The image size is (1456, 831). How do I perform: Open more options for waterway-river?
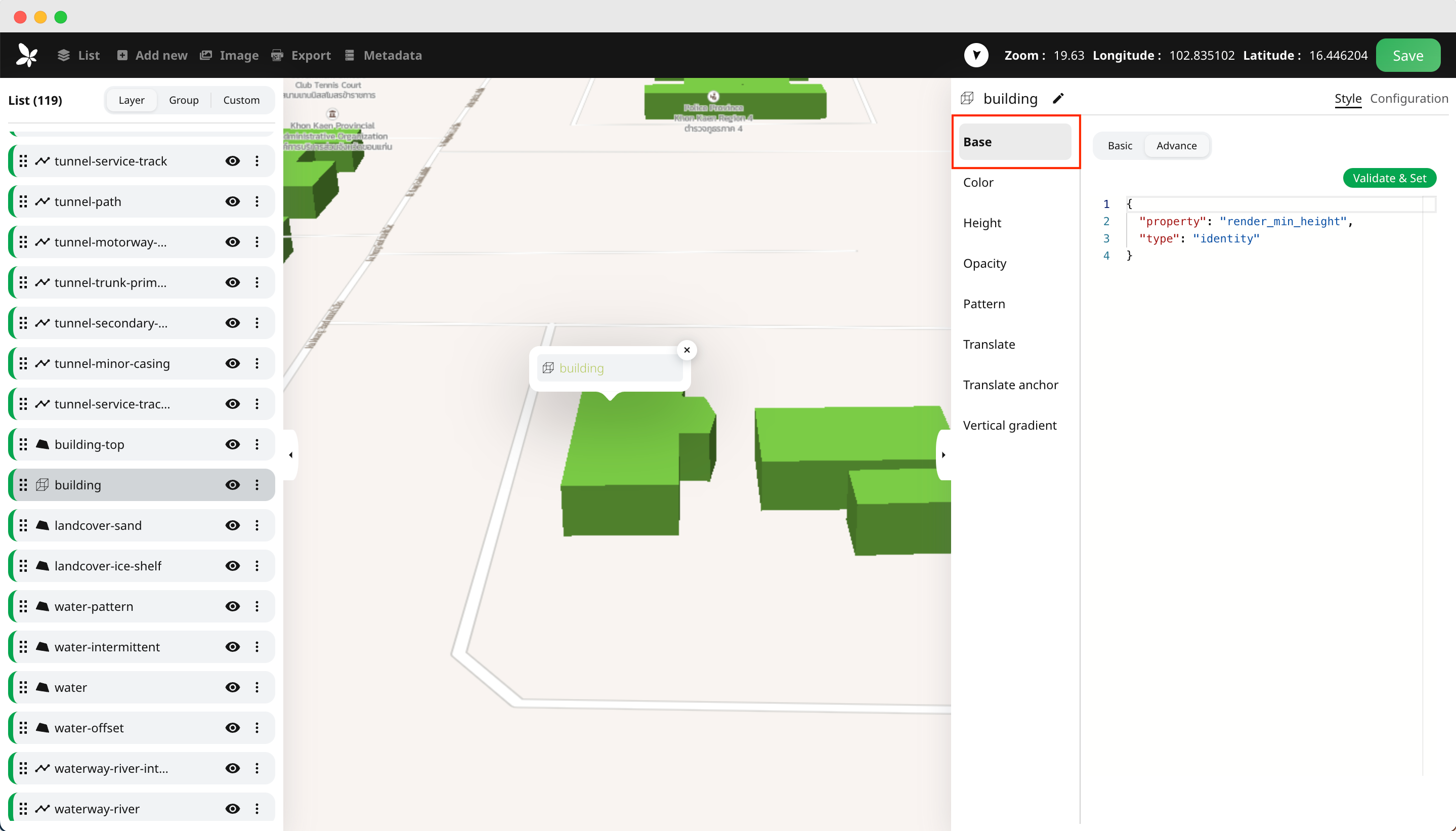(258, 809)
